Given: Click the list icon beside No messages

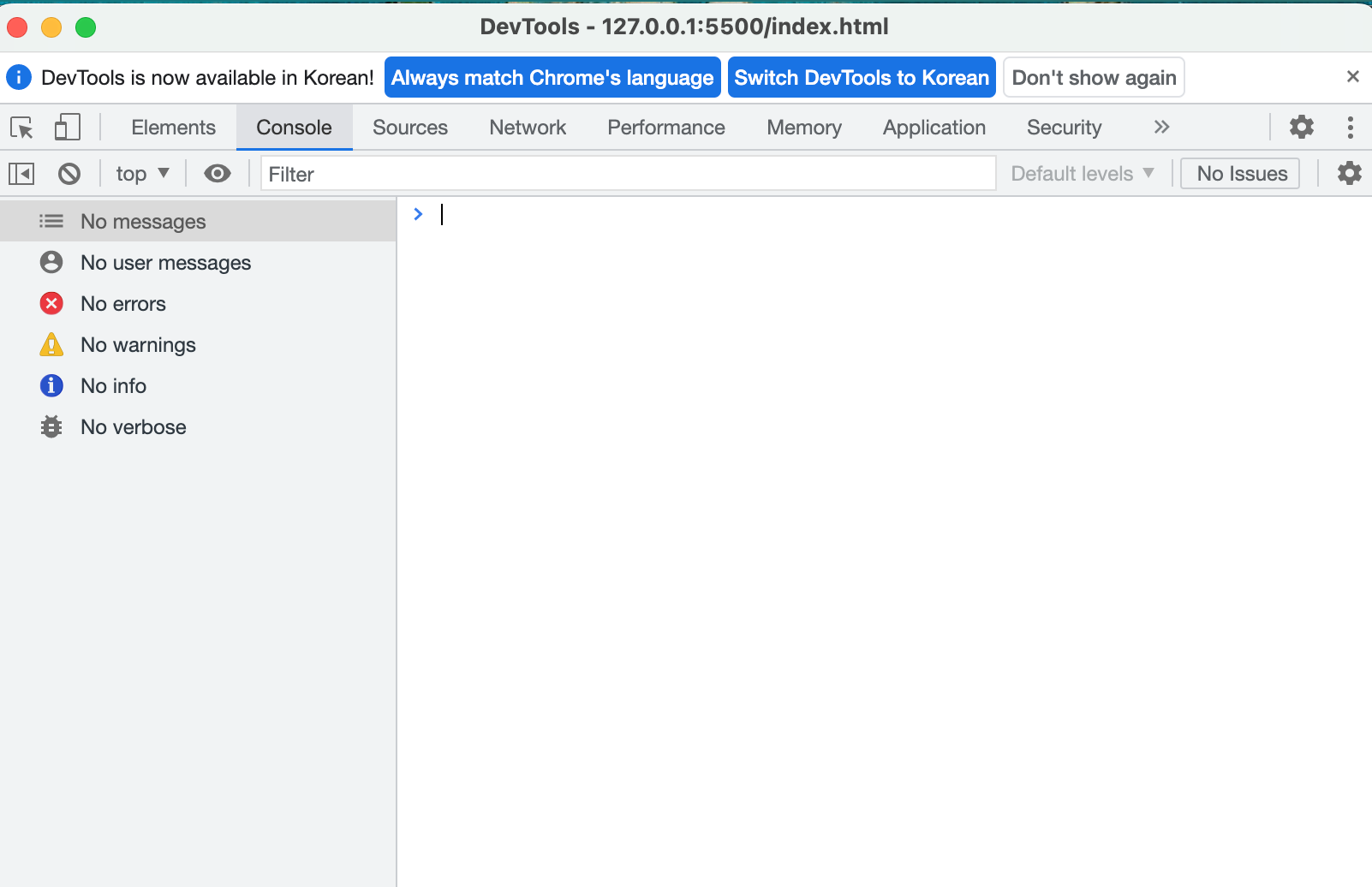Looking at the screenshot, I should click(x=51, y=221).
